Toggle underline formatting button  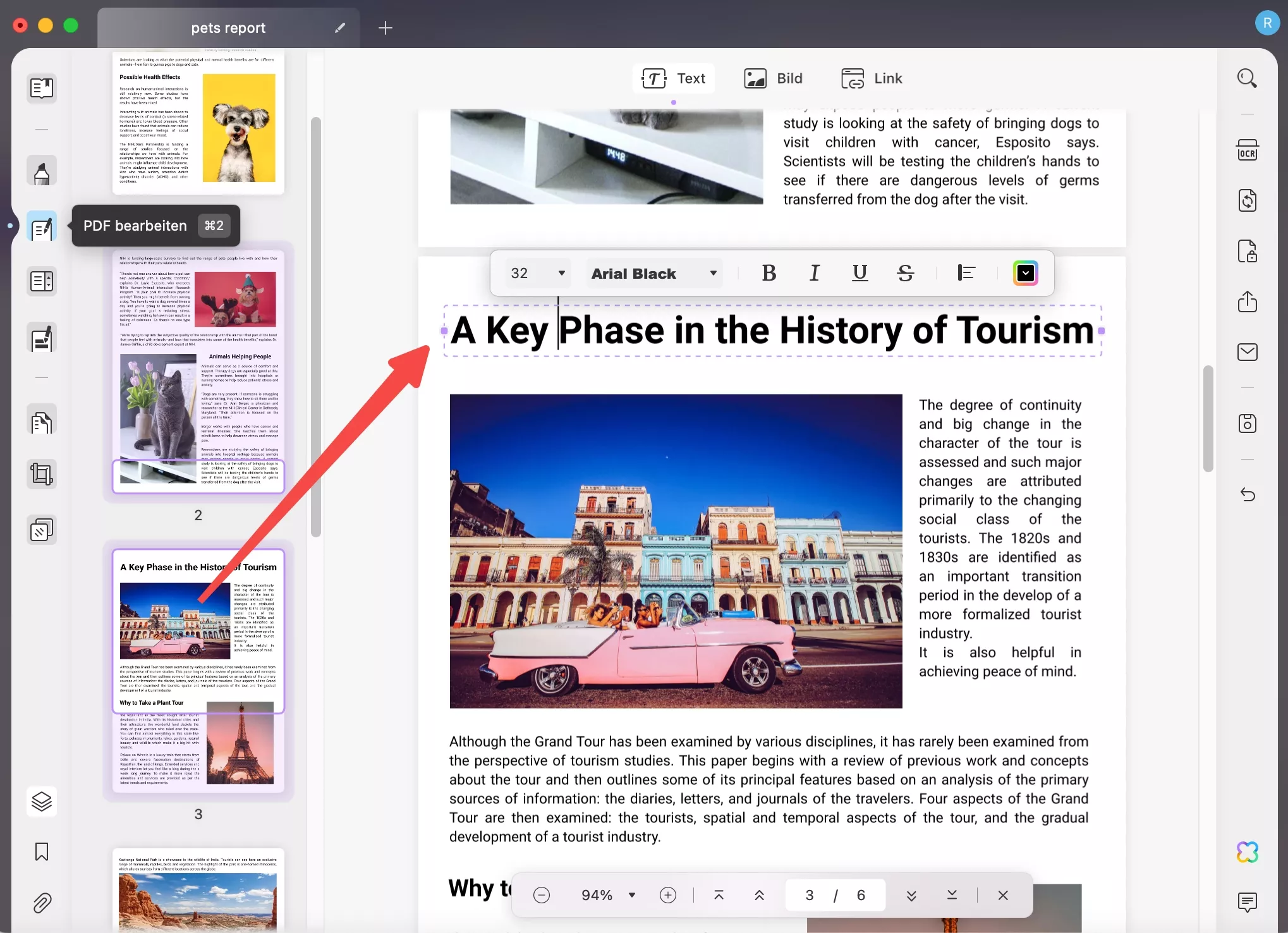860,273
